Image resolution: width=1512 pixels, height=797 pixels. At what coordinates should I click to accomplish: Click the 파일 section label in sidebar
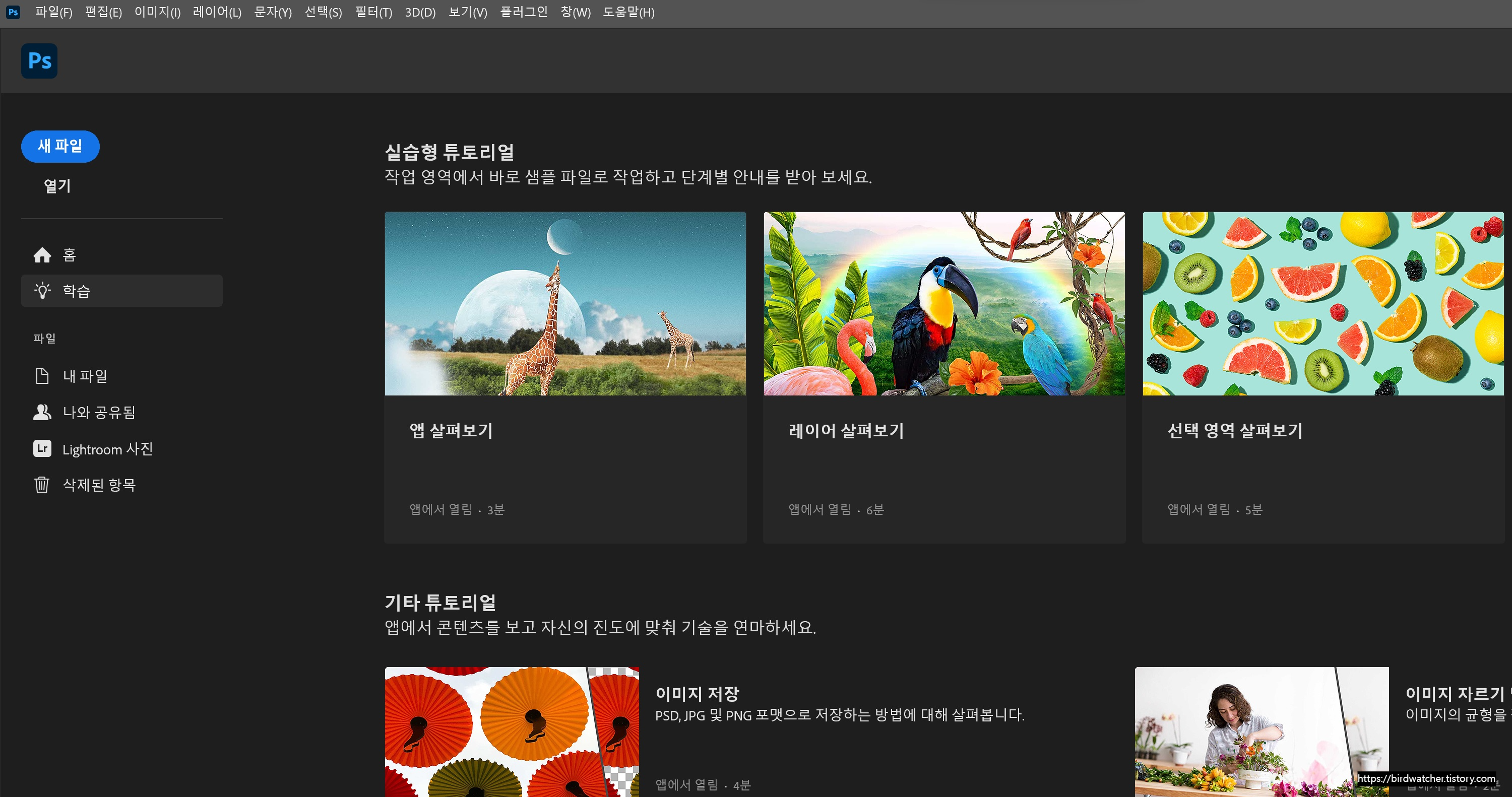tap(45, 338)
